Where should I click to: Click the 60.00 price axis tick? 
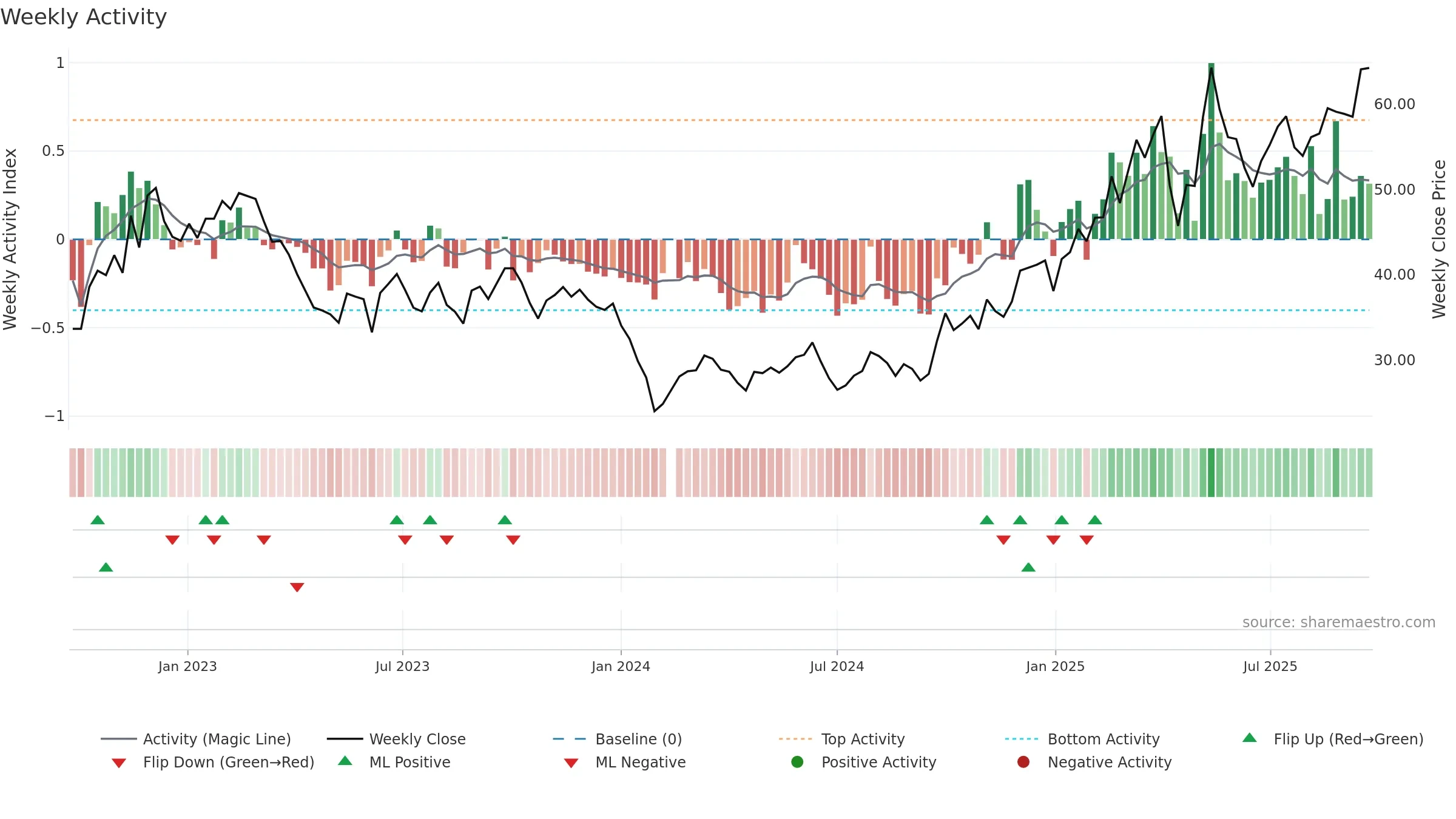[x=1394, y=104]
